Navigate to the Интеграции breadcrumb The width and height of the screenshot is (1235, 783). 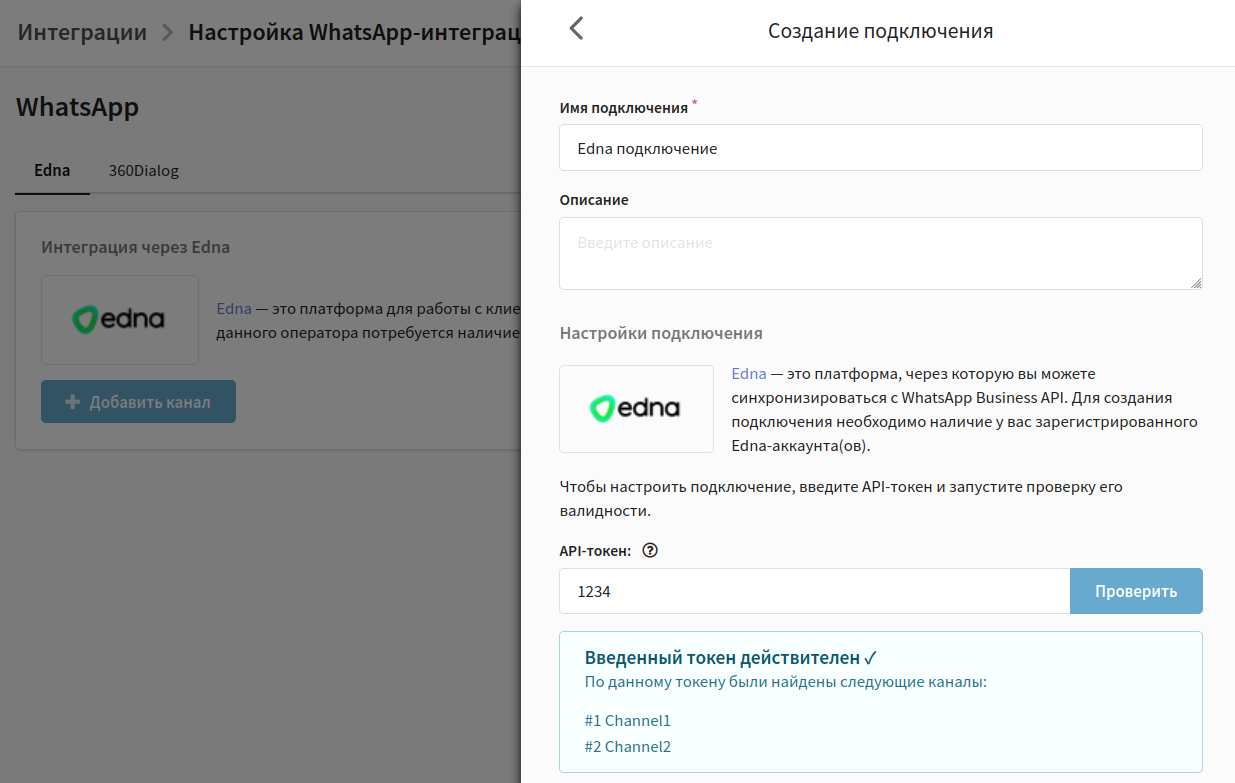pyautogui.click(x=82, y=32)
